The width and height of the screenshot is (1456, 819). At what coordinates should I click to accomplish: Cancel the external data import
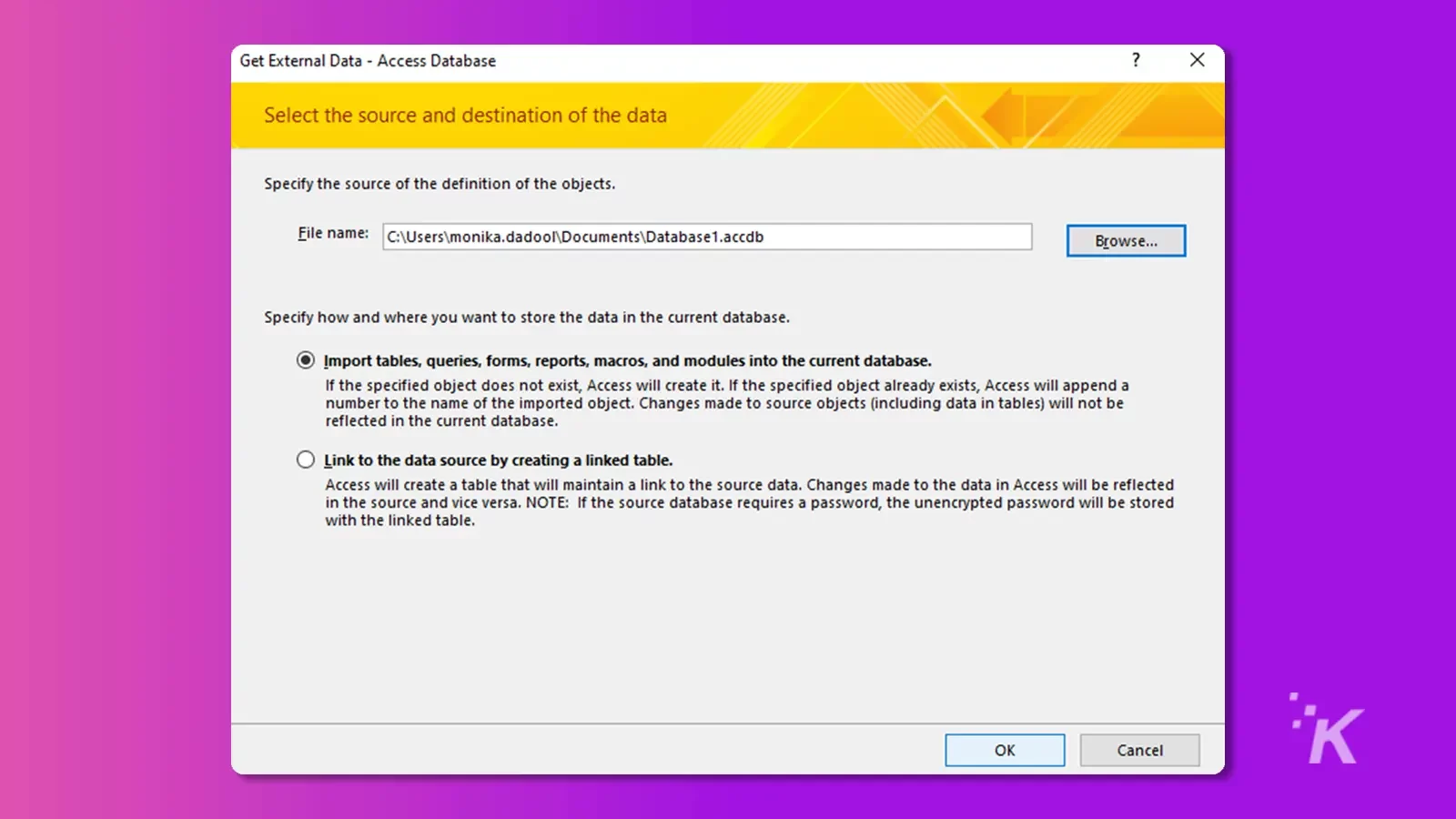pyautogui.click(x=1139, y=750)
